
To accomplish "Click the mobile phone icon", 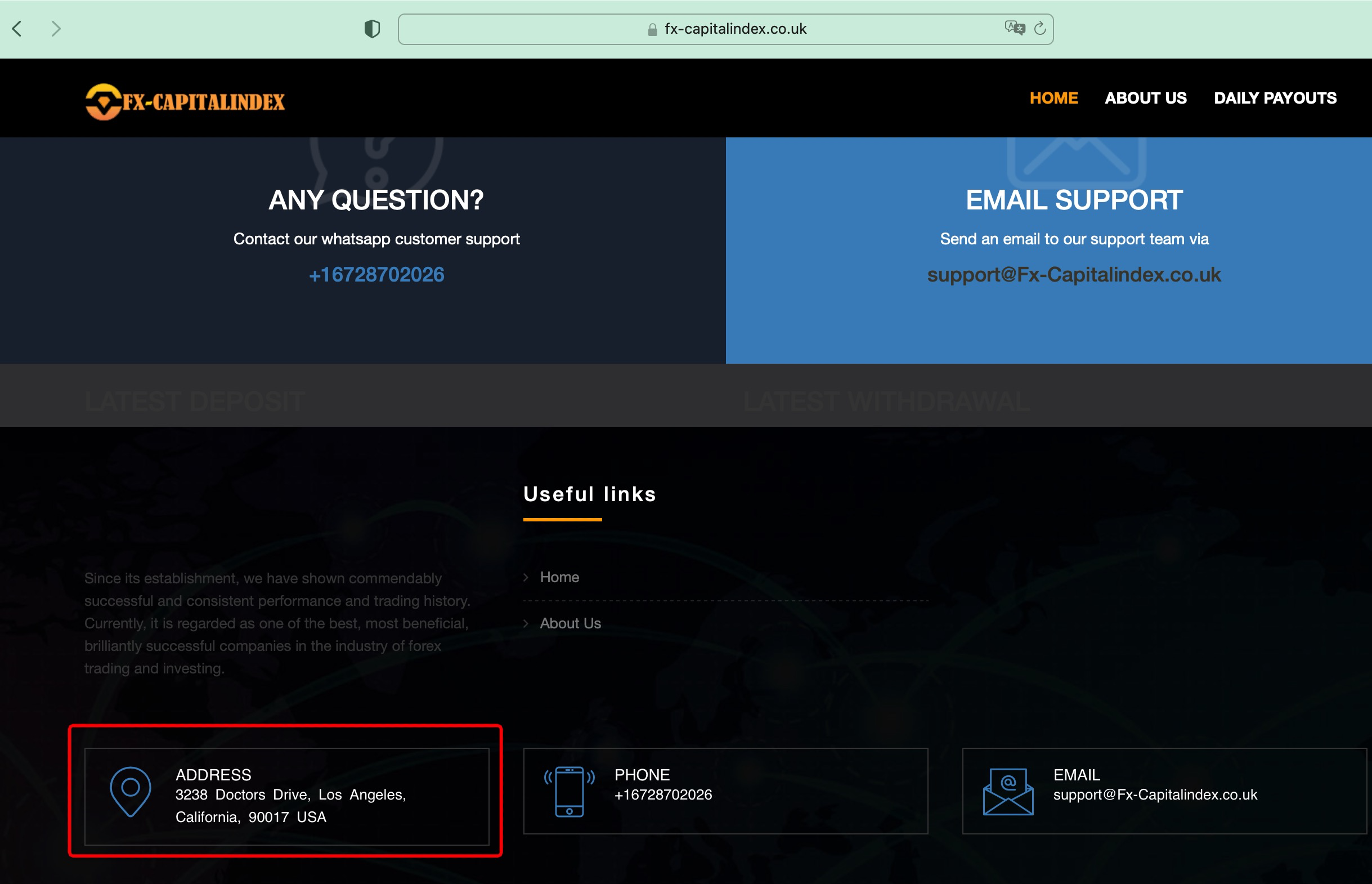I will (x=569, y=792).
